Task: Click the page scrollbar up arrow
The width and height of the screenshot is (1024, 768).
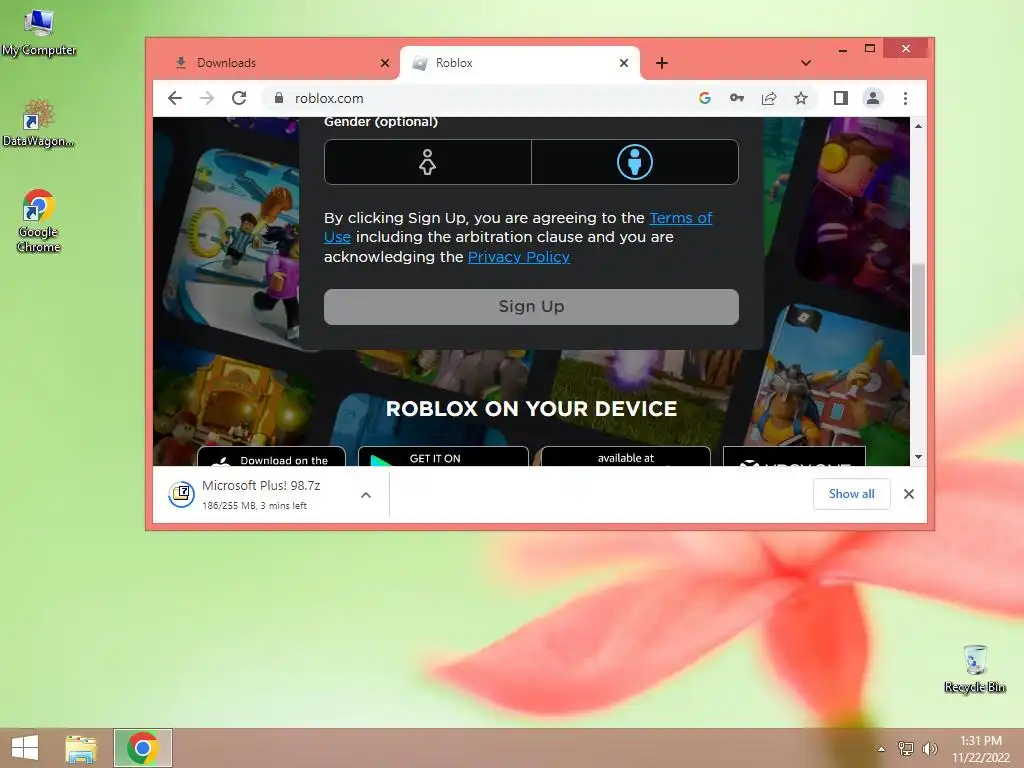Action: pos(918,126)
